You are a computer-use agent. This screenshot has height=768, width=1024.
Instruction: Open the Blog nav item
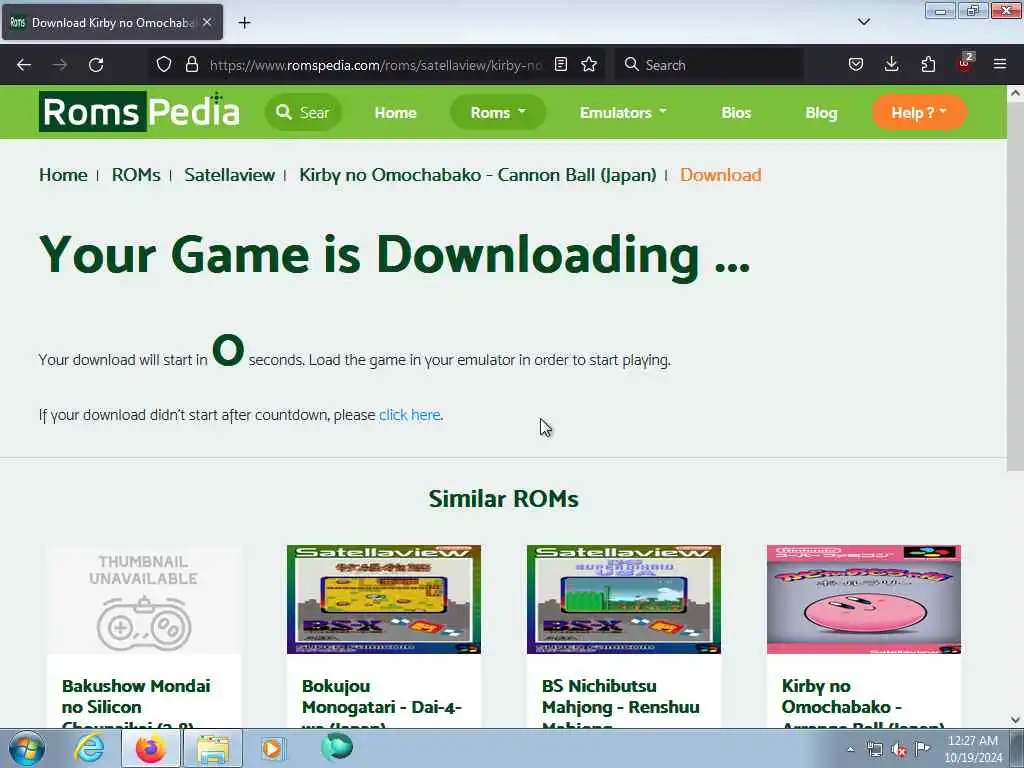(821, 113)
